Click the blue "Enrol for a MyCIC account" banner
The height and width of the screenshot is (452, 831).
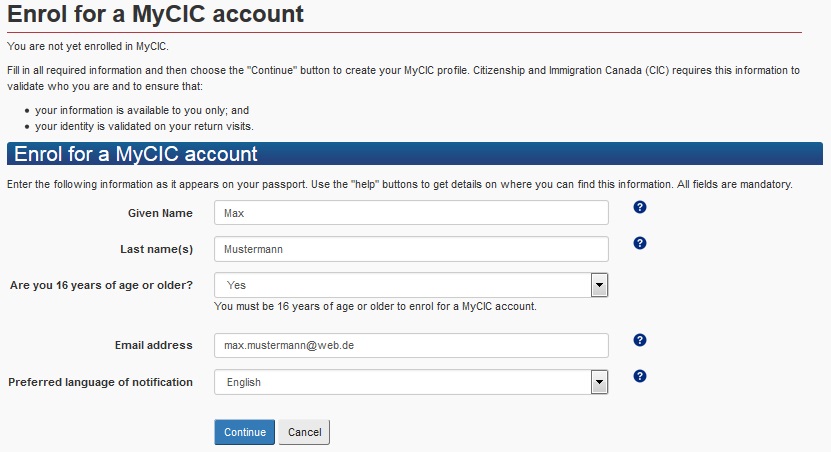(x=415, y=154)
